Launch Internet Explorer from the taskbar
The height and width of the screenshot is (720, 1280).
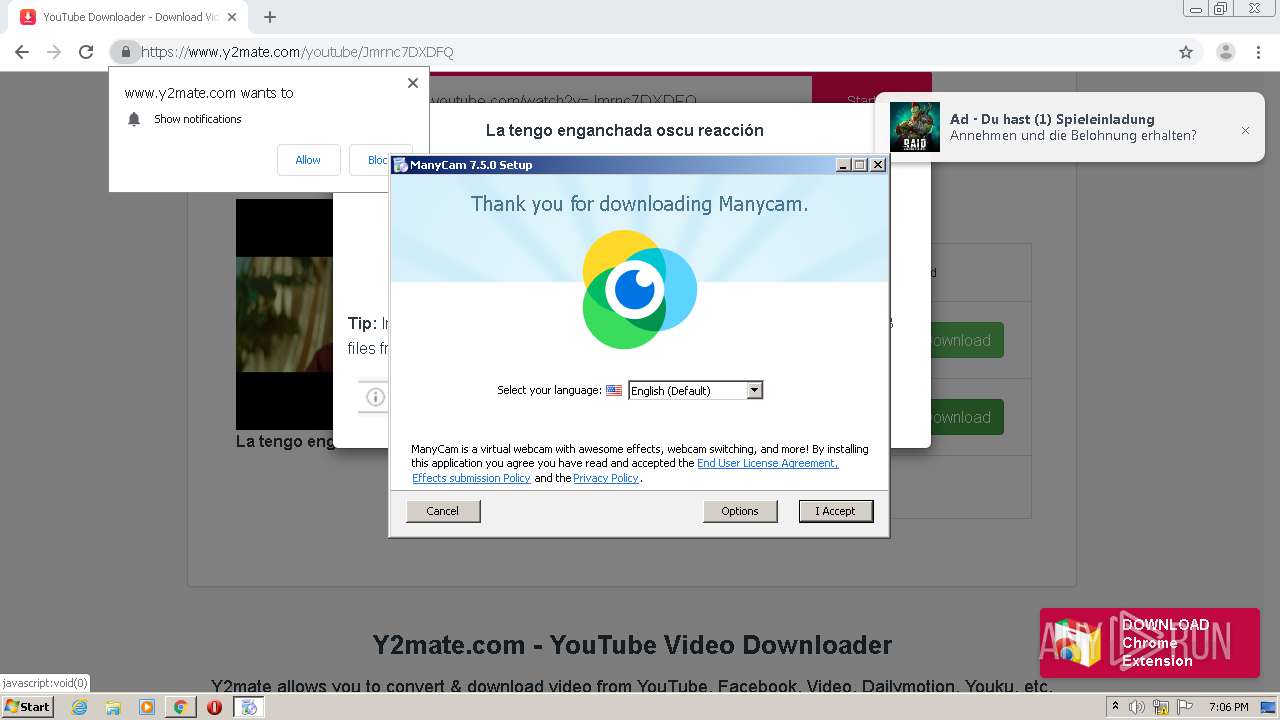click(x=80, y=707)
